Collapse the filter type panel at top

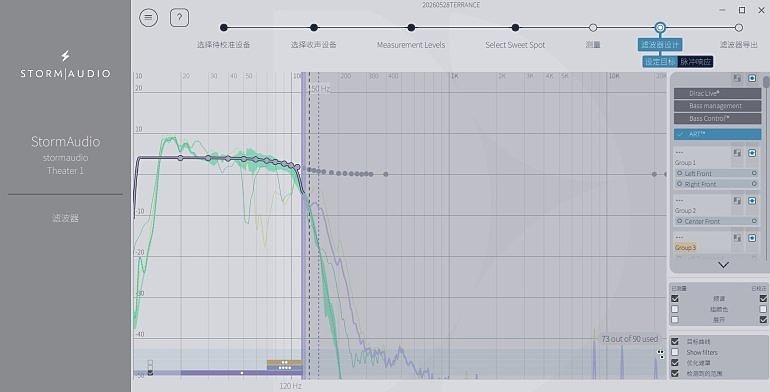tap(752, 78)
